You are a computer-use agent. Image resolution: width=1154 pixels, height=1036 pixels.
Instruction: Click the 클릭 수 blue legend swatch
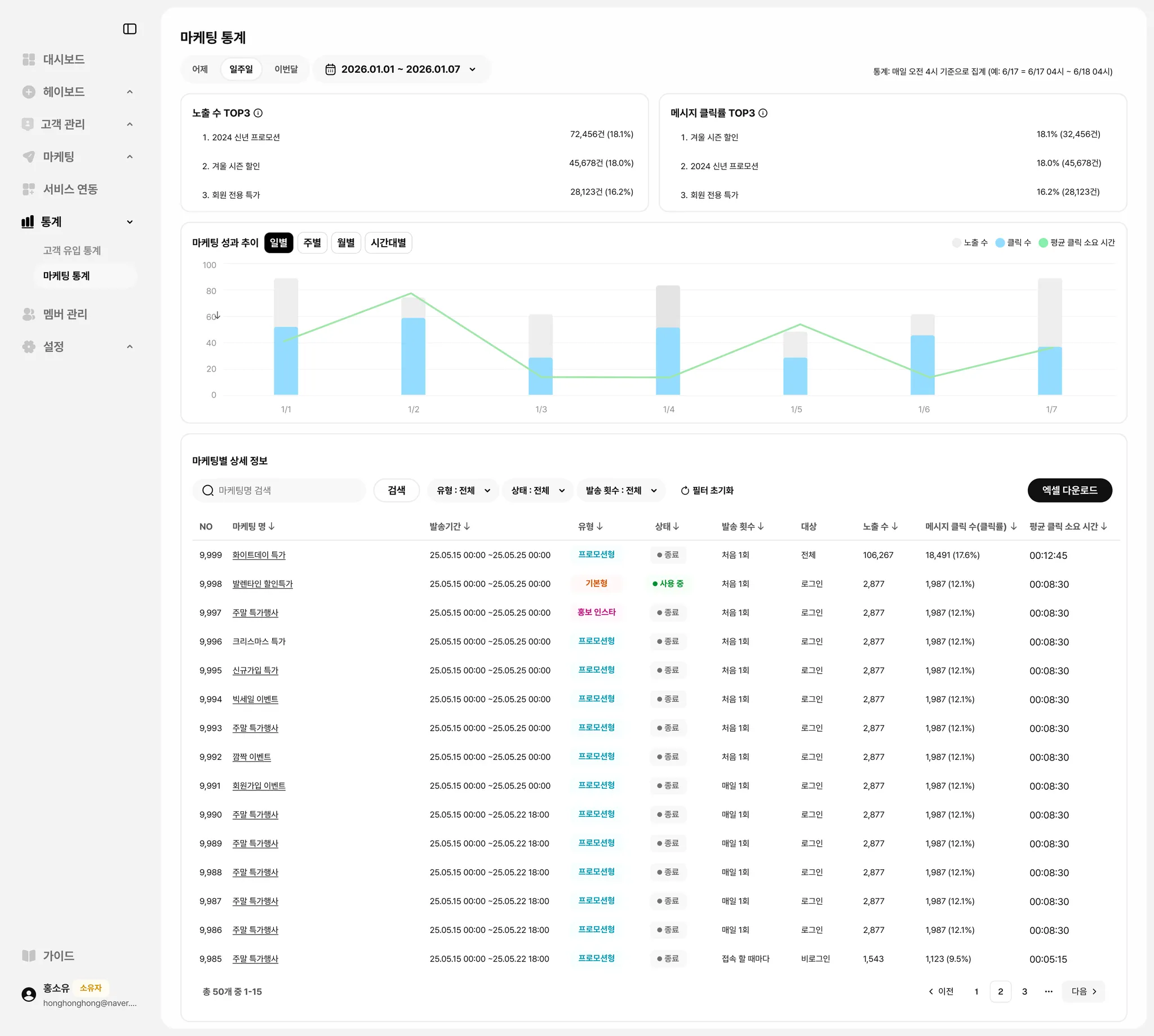(x=1000, y=243)
